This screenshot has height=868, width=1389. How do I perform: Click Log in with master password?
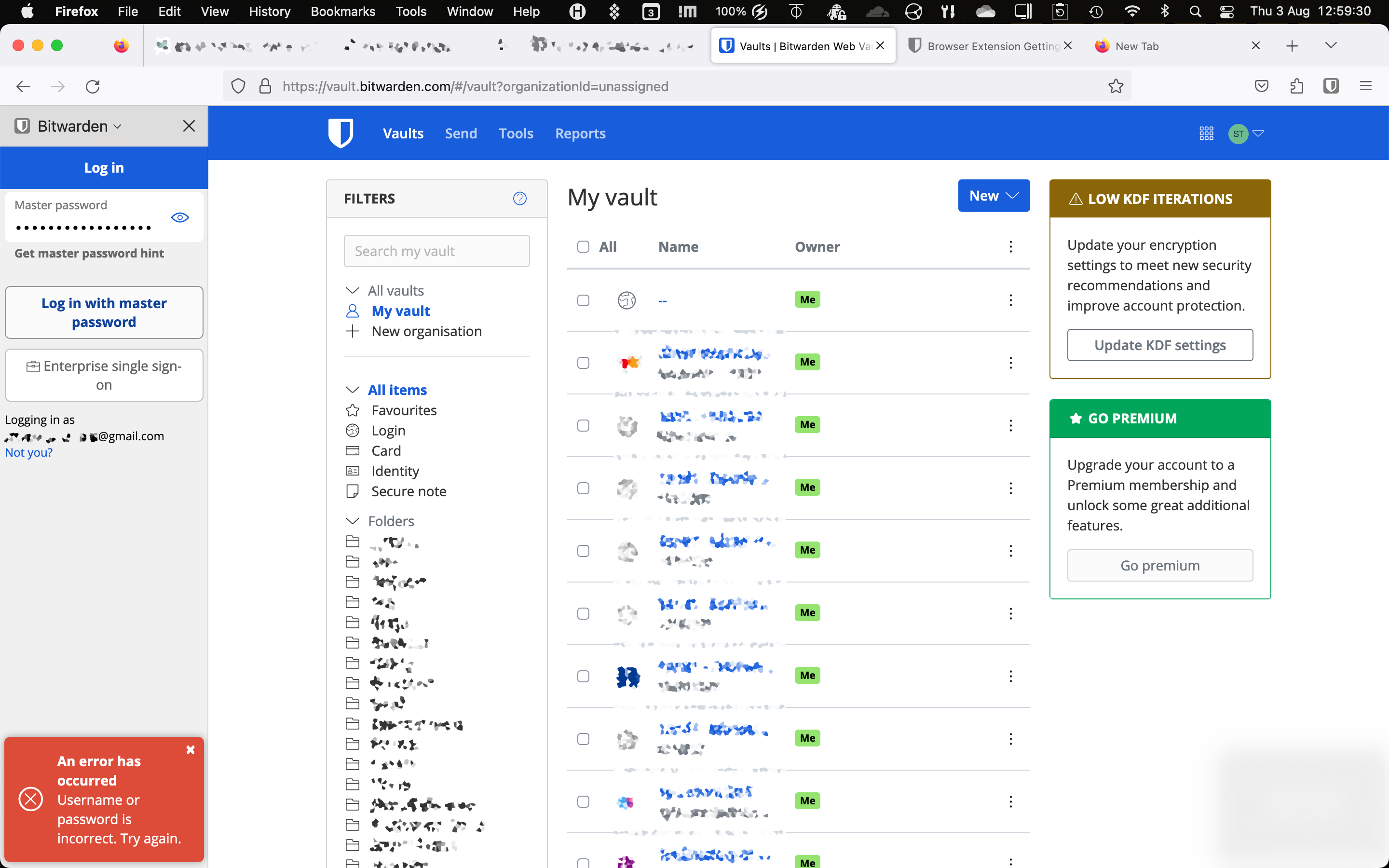104,312
